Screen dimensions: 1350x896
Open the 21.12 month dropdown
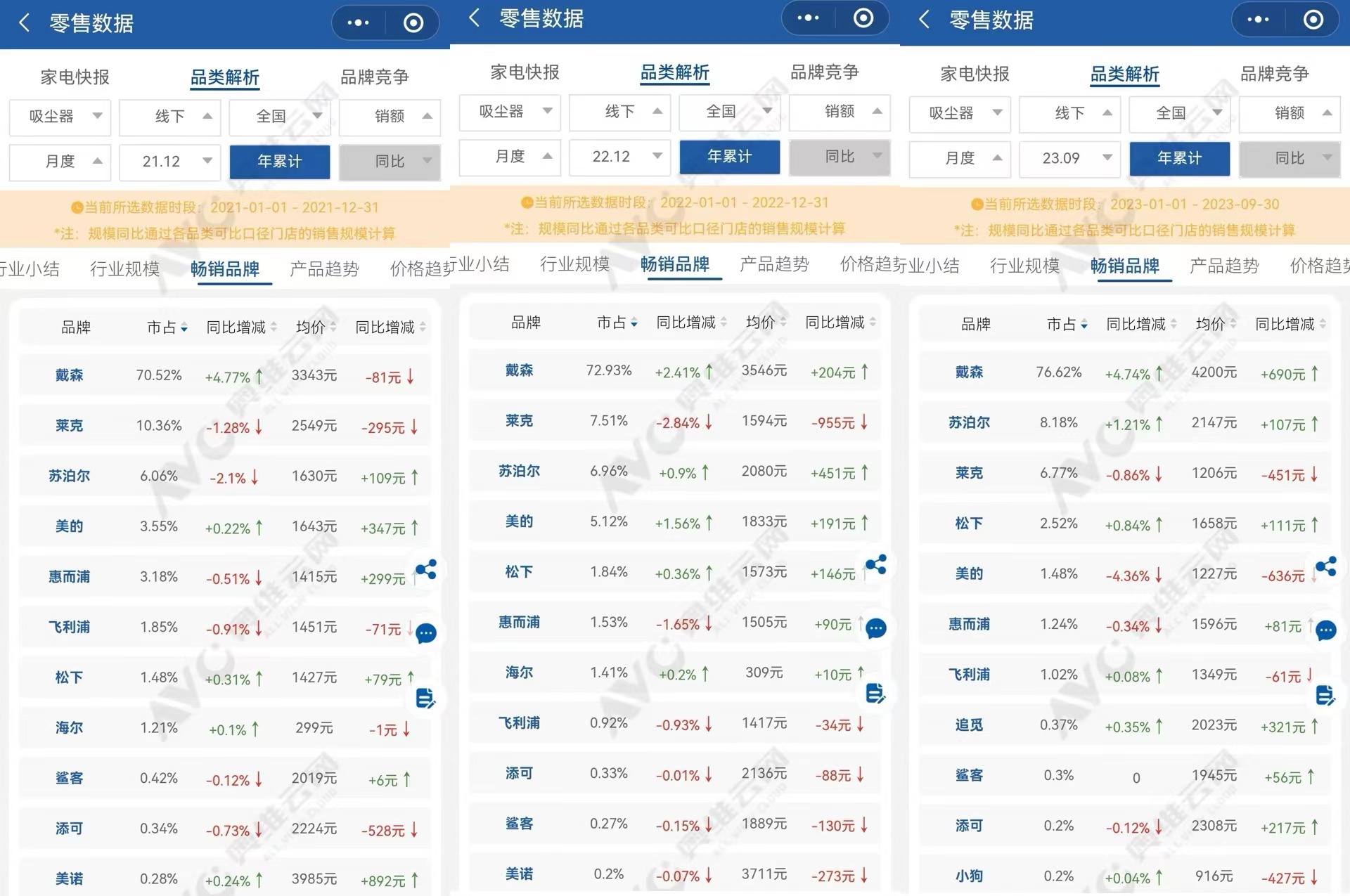click(170, 162)
